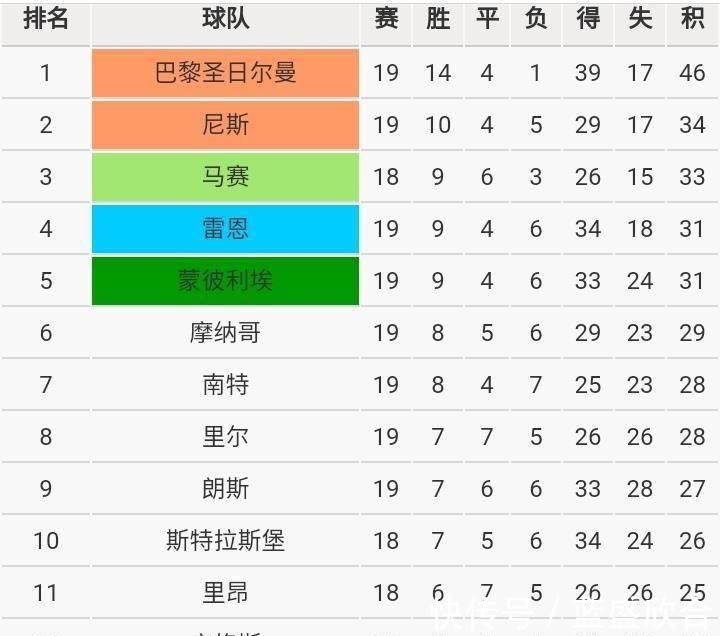Select the 失 goals-against column header
720x636 pixels.
coord(640,19)
